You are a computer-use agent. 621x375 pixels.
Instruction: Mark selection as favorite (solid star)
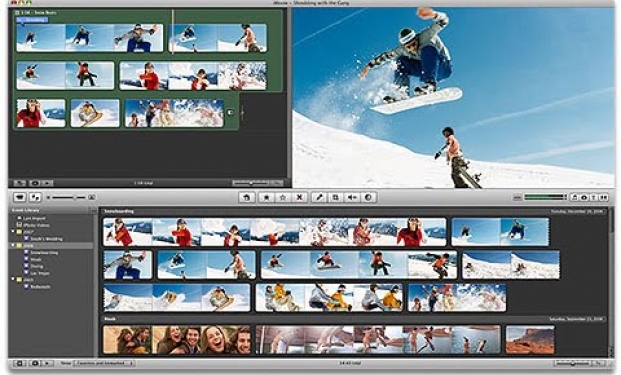pos(267,197)
